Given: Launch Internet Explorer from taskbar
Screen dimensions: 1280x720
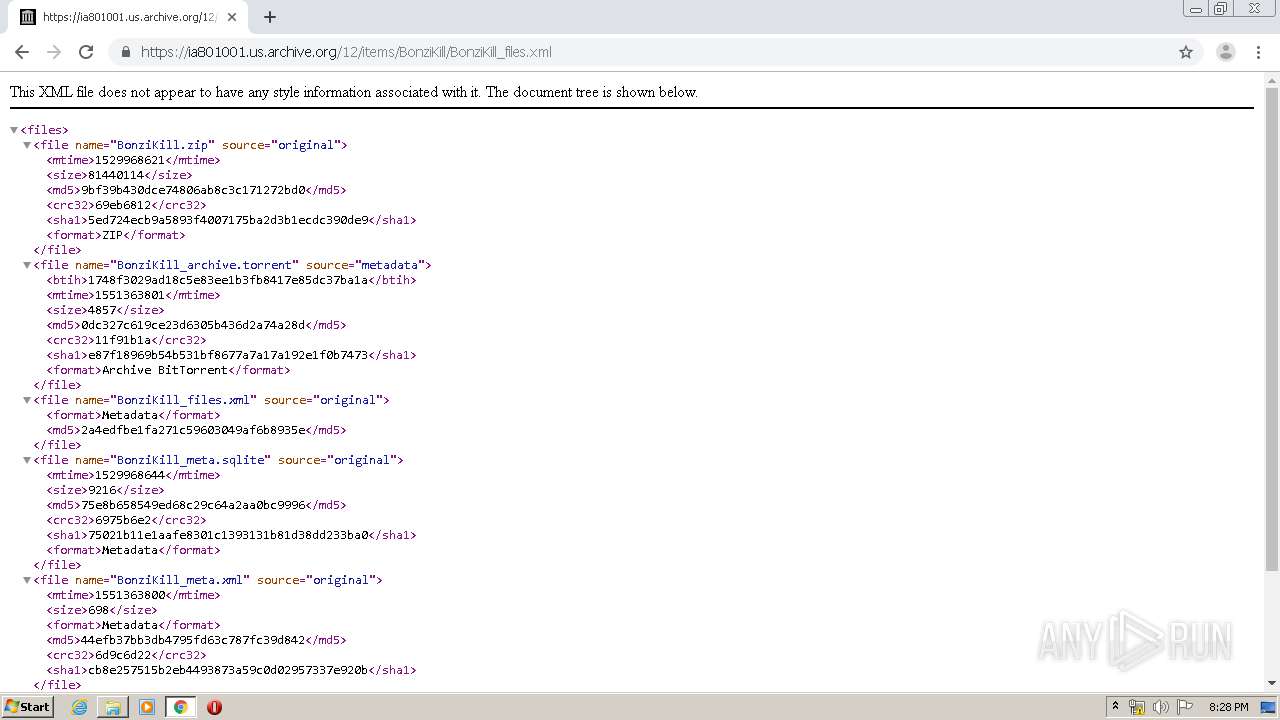Looking at the screenshot, I should pos(79,707).
